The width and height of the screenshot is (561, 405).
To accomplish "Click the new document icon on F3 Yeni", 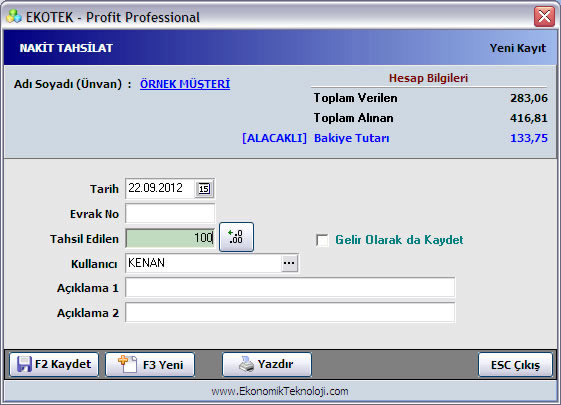I will [x=128, y=364].
